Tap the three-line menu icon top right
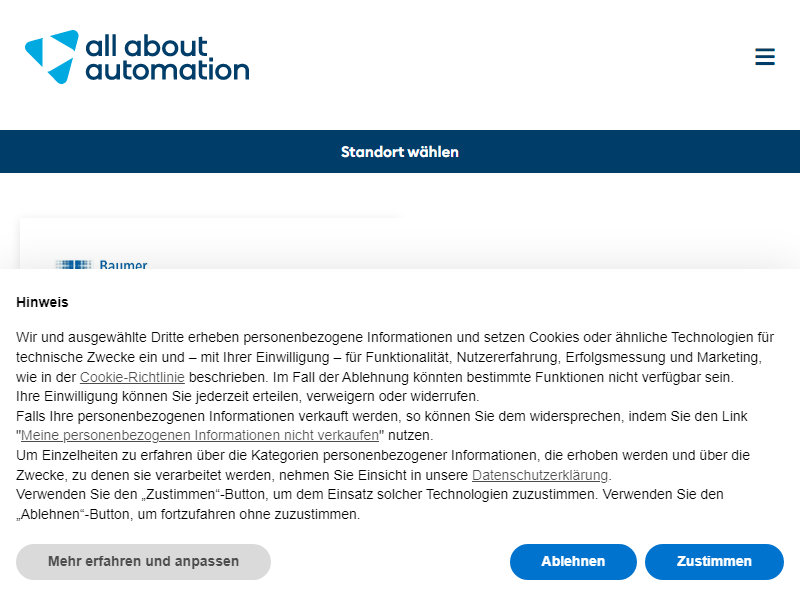Viewport: 800px width, 600px height. (x=765, y=57)
